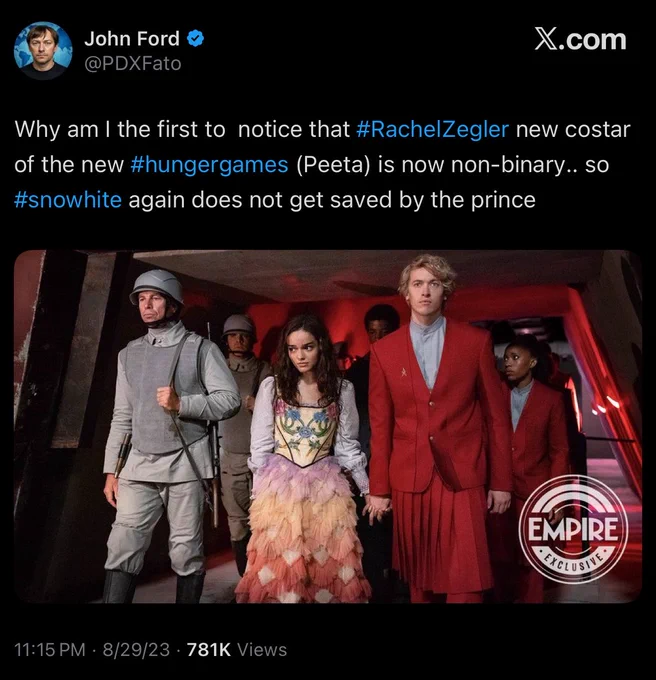Open the #snowhite hashtag
The height and width of the screenshot is (680, 656).
pos(68,200)
